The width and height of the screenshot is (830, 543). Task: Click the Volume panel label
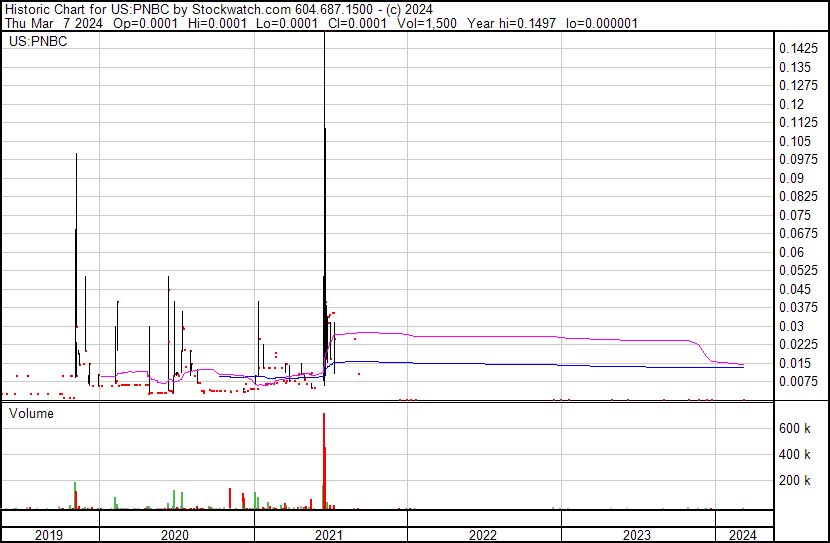[x=31, y=413]
